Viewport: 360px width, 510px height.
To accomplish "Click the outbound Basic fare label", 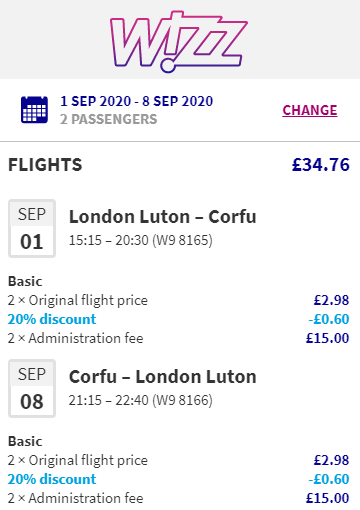I will (25, 281).
